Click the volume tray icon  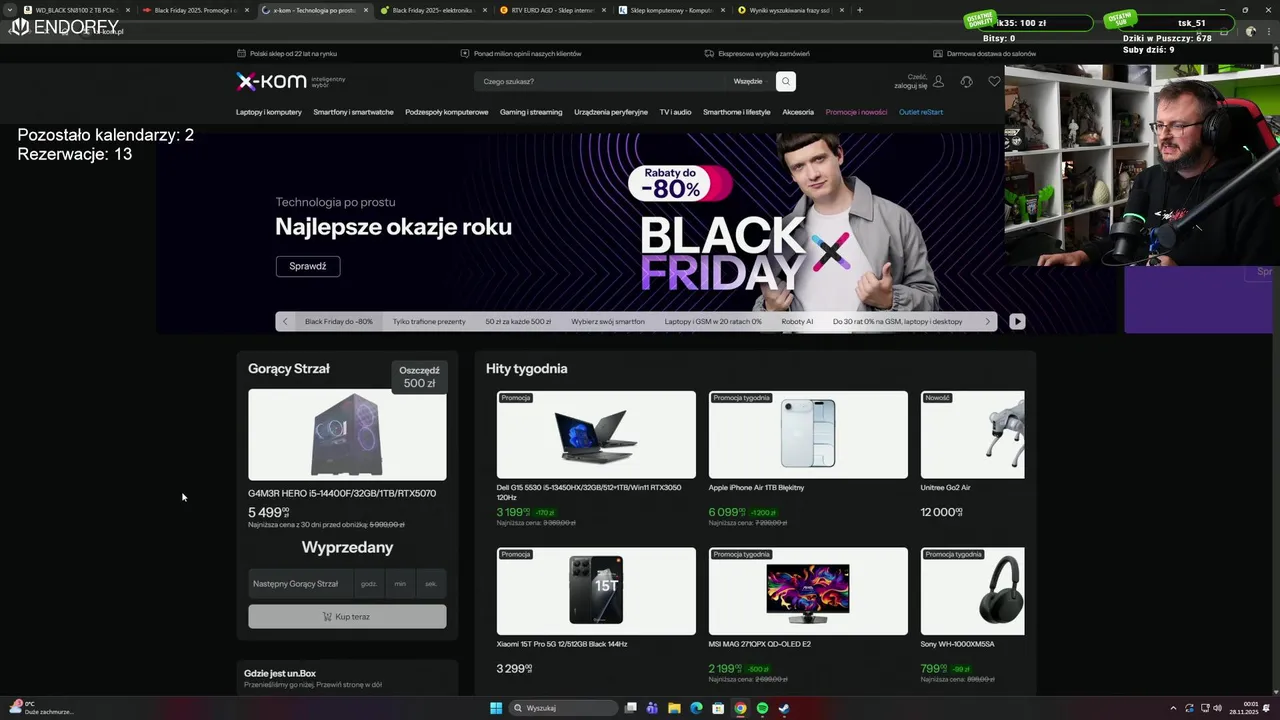[x=1217, y=708]
